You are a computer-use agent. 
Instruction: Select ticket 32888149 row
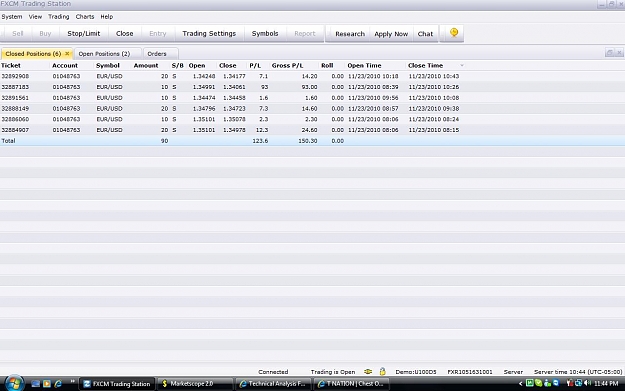(x=312, y=108)
